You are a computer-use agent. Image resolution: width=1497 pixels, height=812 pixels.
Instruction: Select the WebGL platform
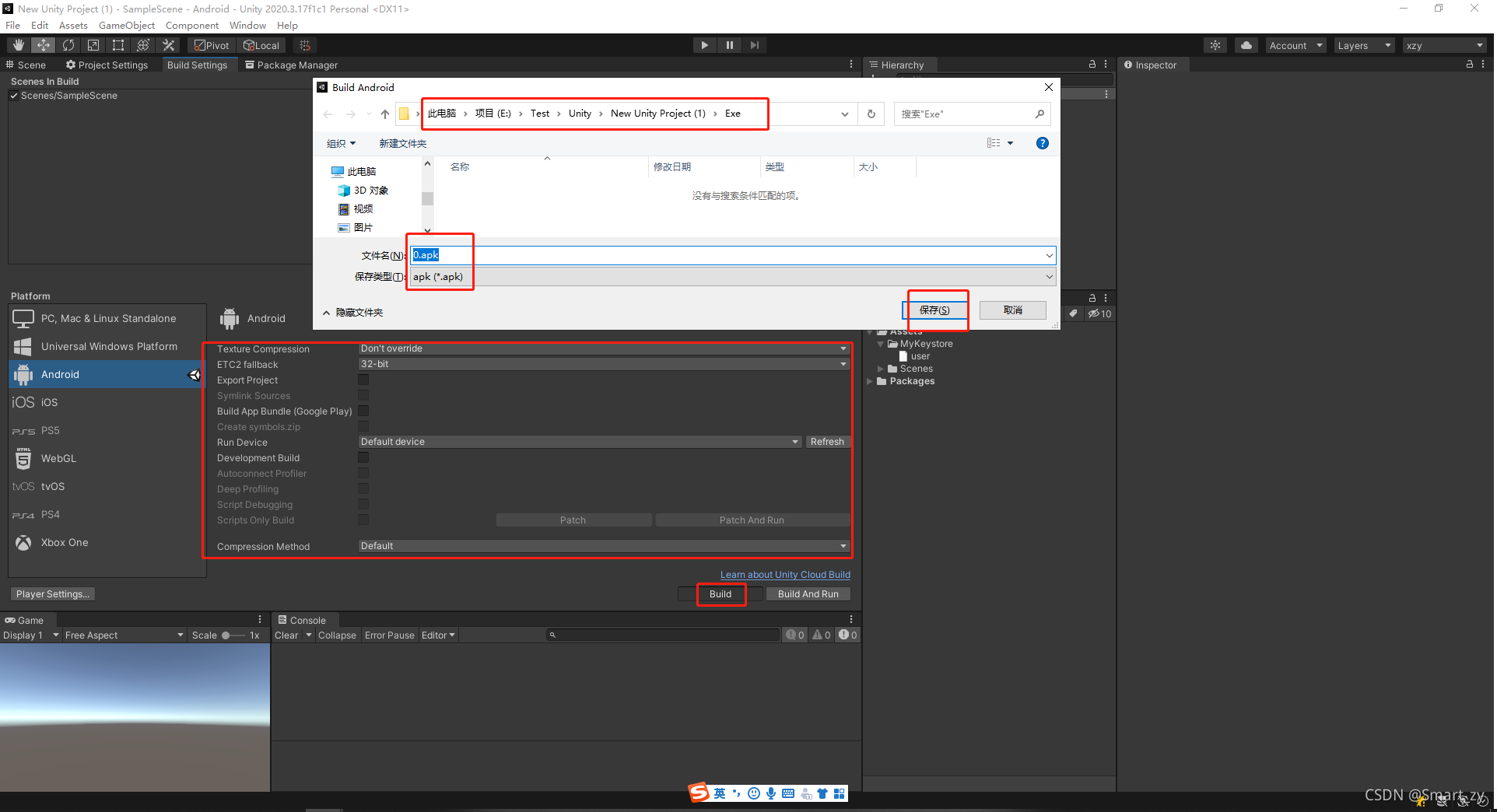click(107, 459)
